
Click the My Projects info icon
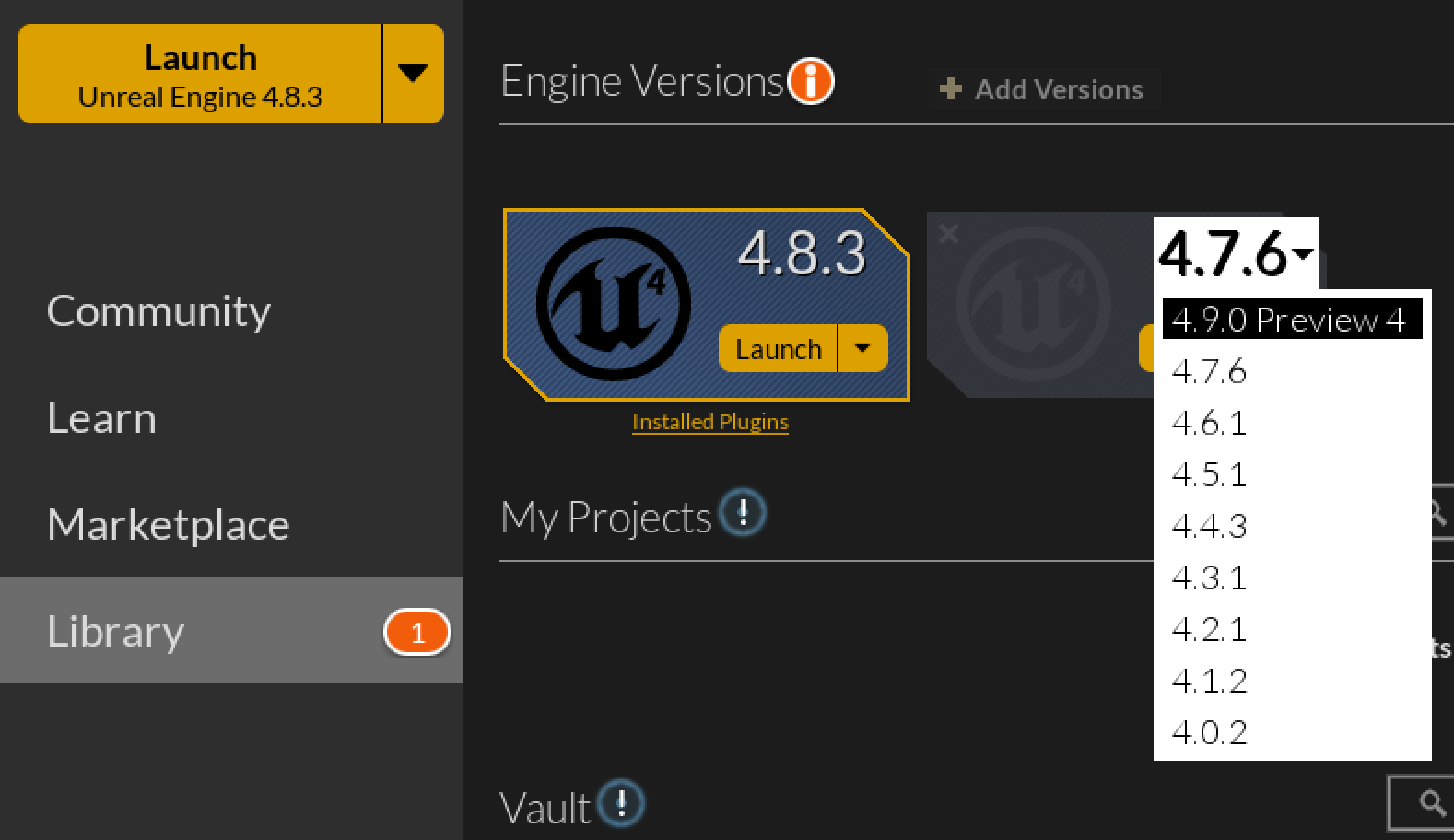pos(743,512)
